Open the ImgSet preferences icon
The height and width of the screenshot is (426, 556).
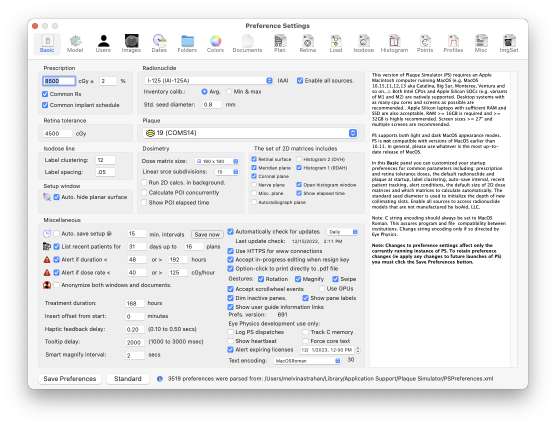click(x=509, y=44)
